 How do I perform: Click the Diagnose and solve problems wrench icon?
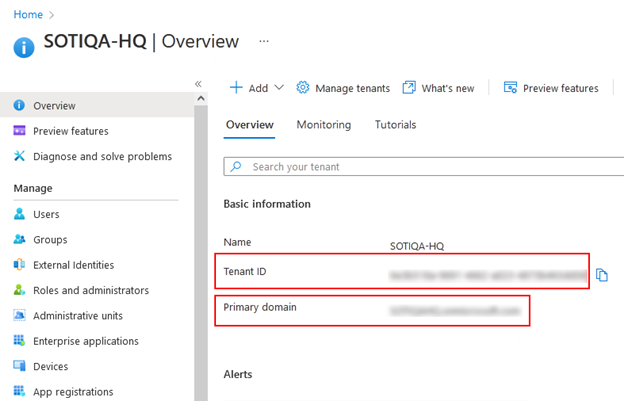point(19,156)
